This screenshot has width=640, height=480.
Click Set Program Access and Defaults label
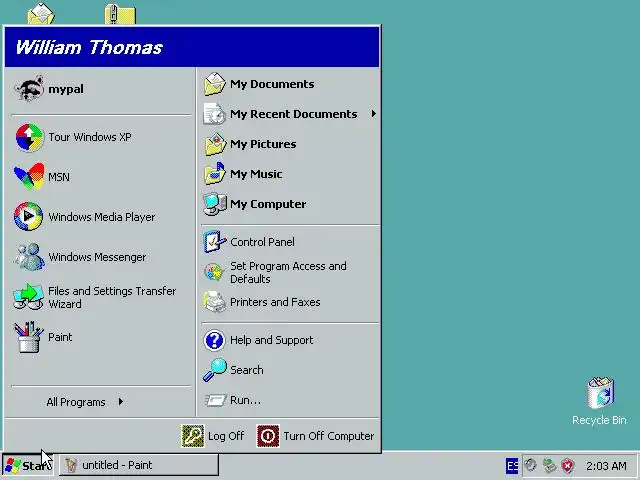click(288, 273)
